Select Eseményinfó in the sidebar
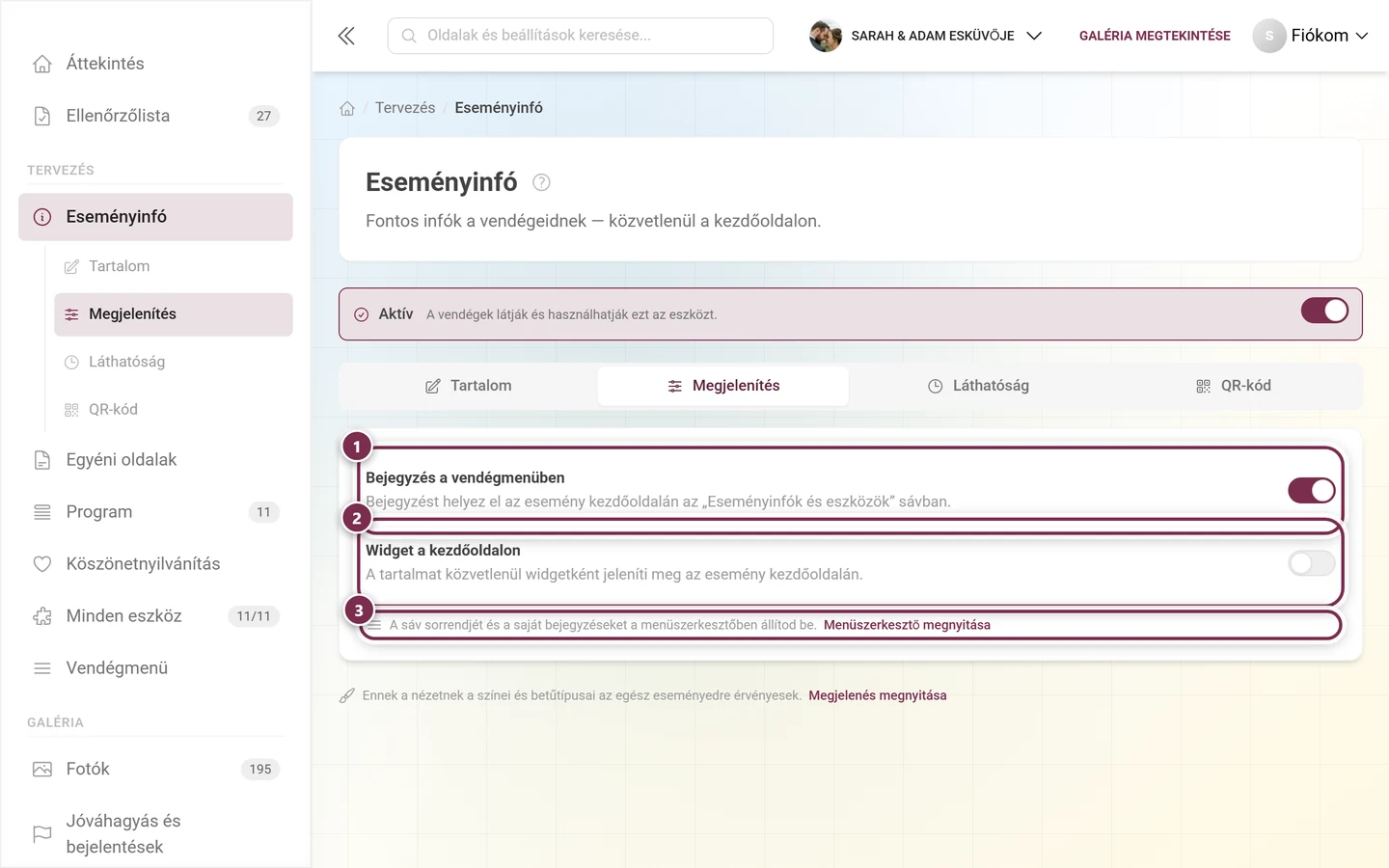The height and width of the screenshot is (868, 1389). click(x=155, y=217)
